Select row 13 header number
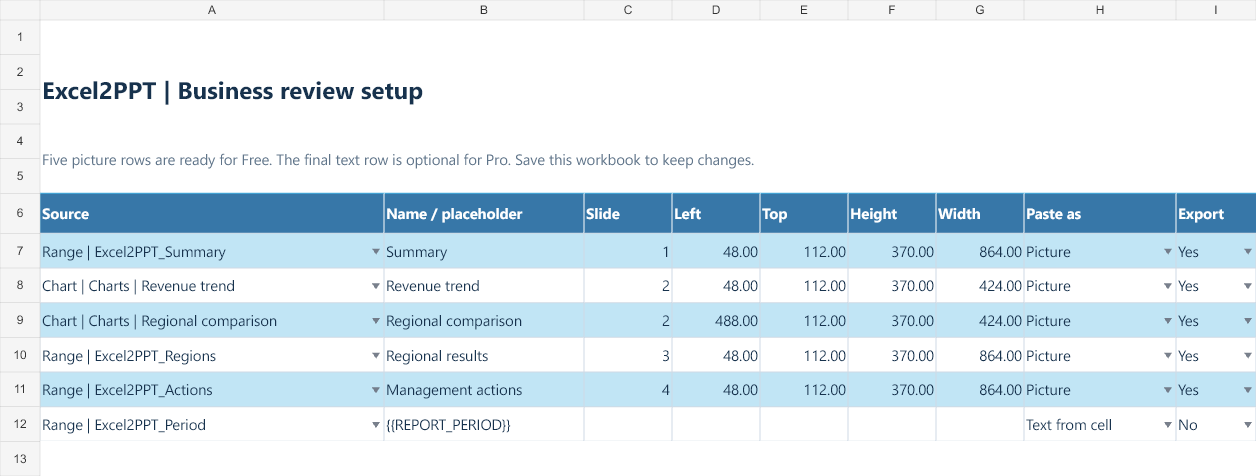Viewport: 1256px width, 476px height. pos(20,459)
